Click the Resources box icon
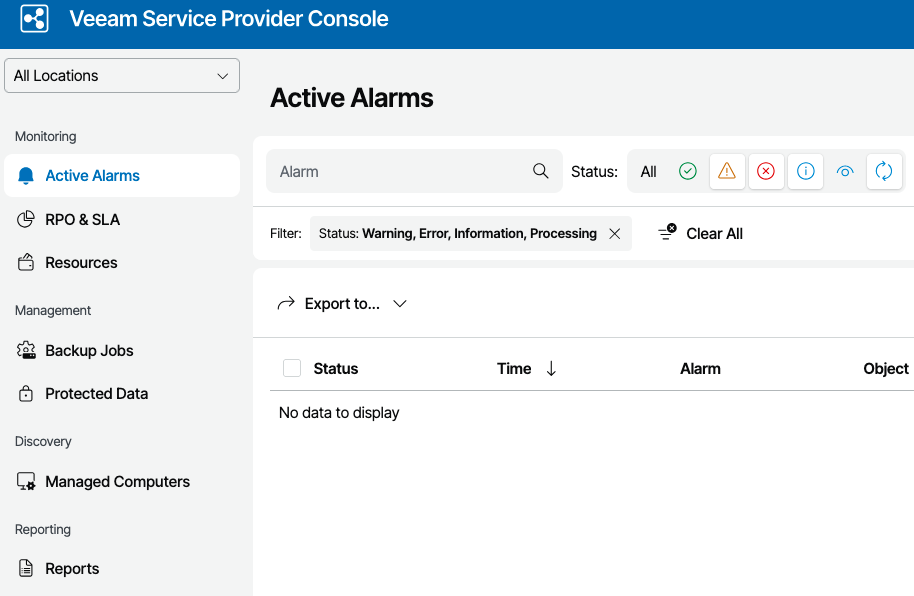 pyautogui.click(x=26, y=263)
